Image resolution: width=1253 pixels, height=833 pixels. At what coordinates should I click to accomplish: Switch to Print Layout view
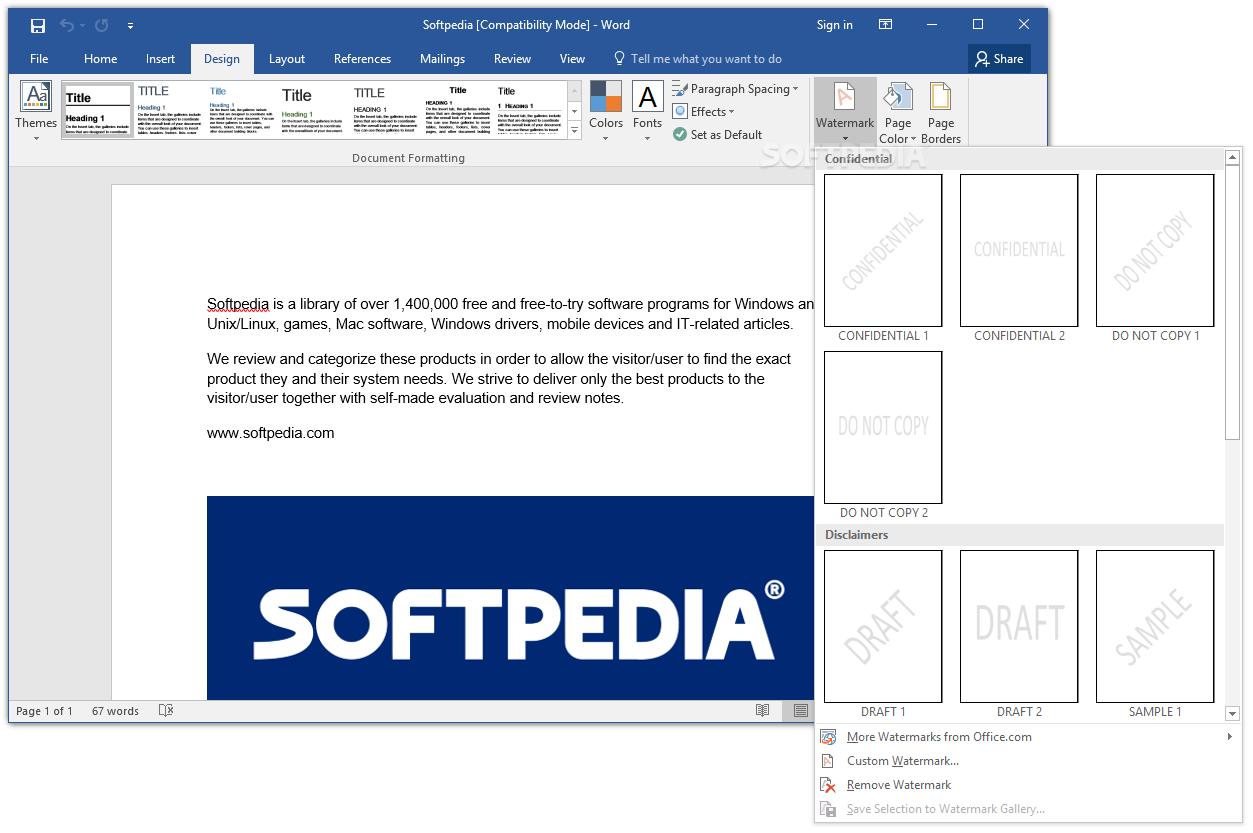[801, 711]
